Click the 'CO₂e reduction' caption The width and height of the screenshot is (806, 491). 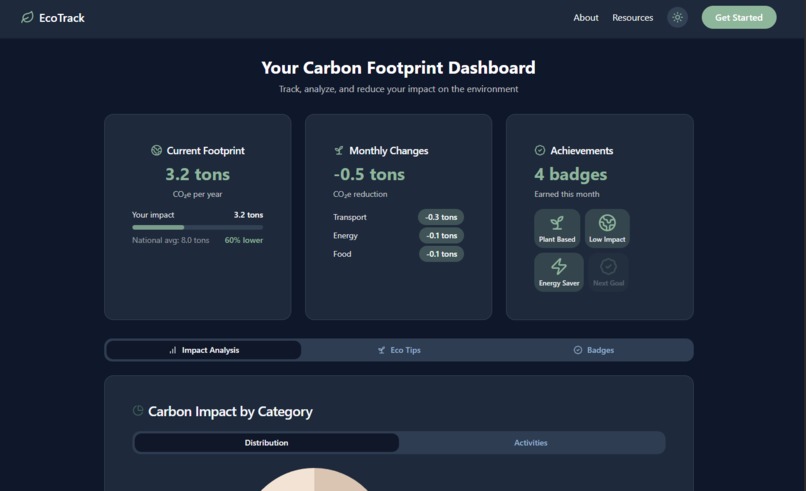(360, 194)
